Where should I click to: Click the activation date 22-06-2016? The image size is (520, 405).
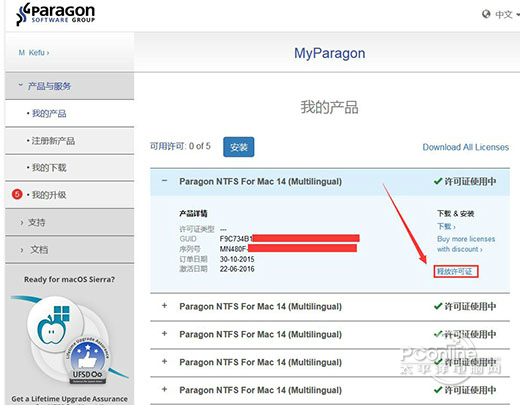point(237,269)
